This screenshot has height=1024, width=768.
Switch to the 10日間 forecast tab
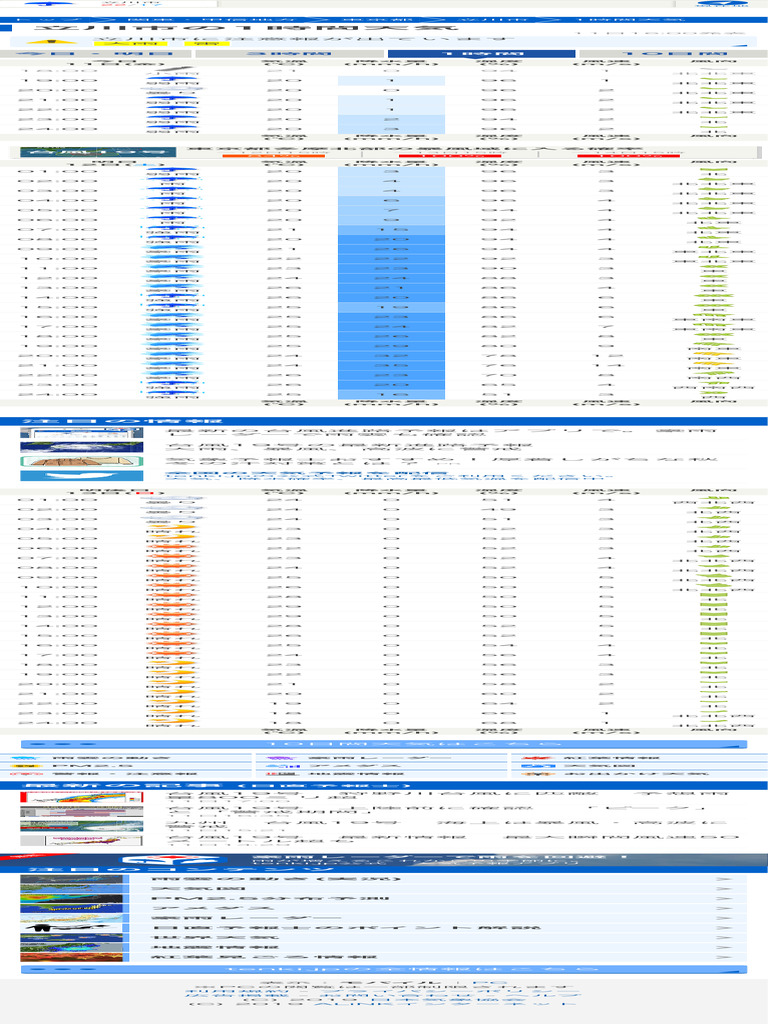point(673,54)
